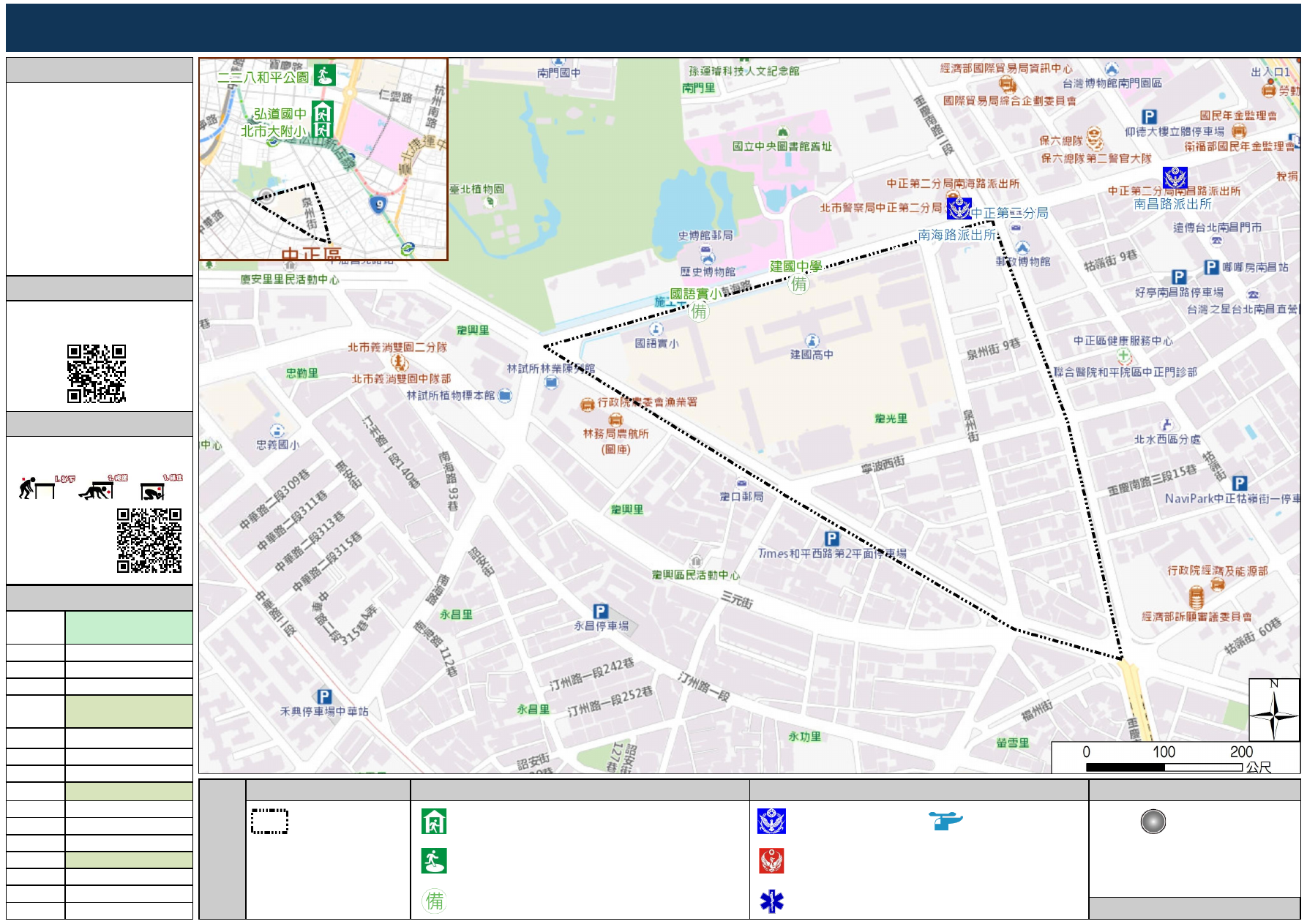Click the 中正區健康服務中心 green cross icon
This screenshot has height=924, width=1307.
click(x=1124, y=356)
